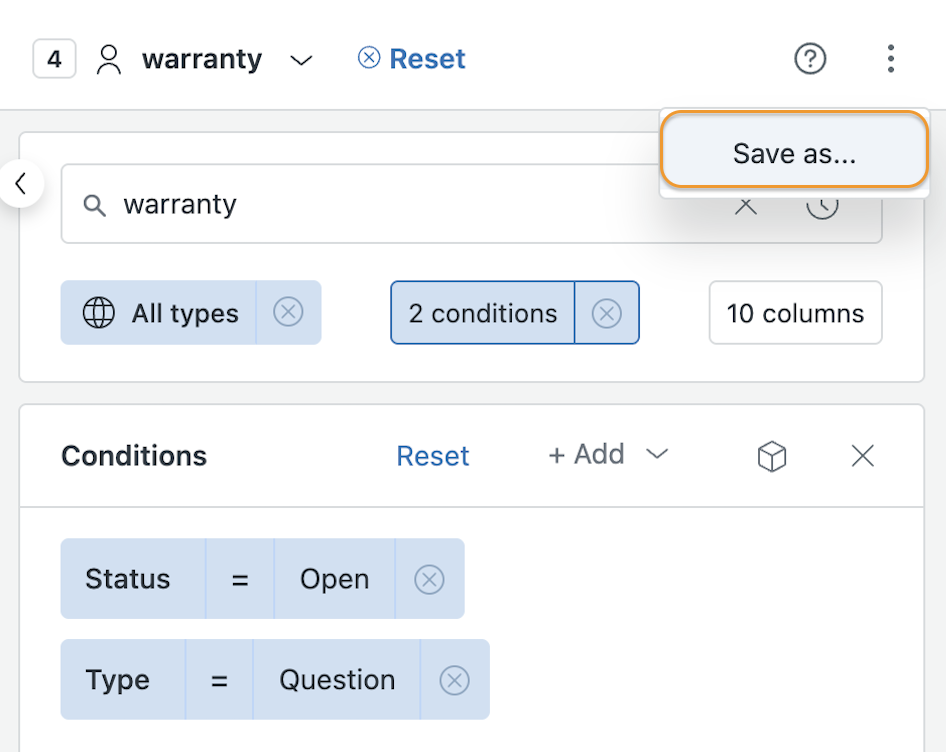
Task: Open the help question mark icon
Action: 810,59
